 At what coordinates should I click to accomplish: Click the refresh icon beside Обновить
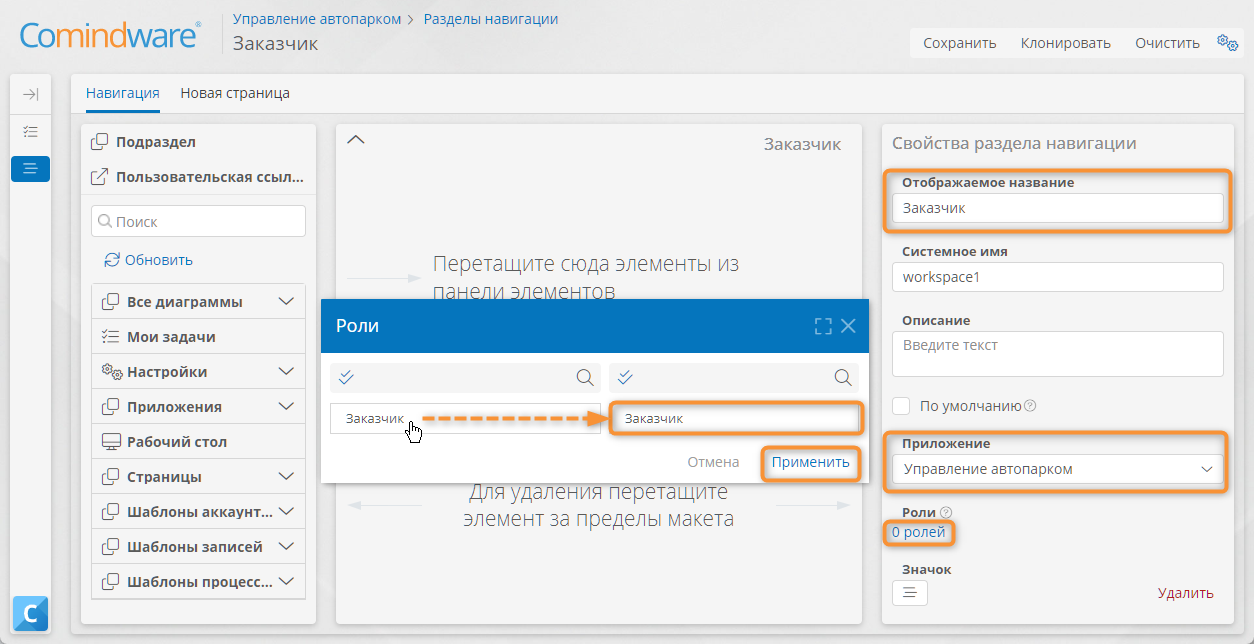point(112,260)
